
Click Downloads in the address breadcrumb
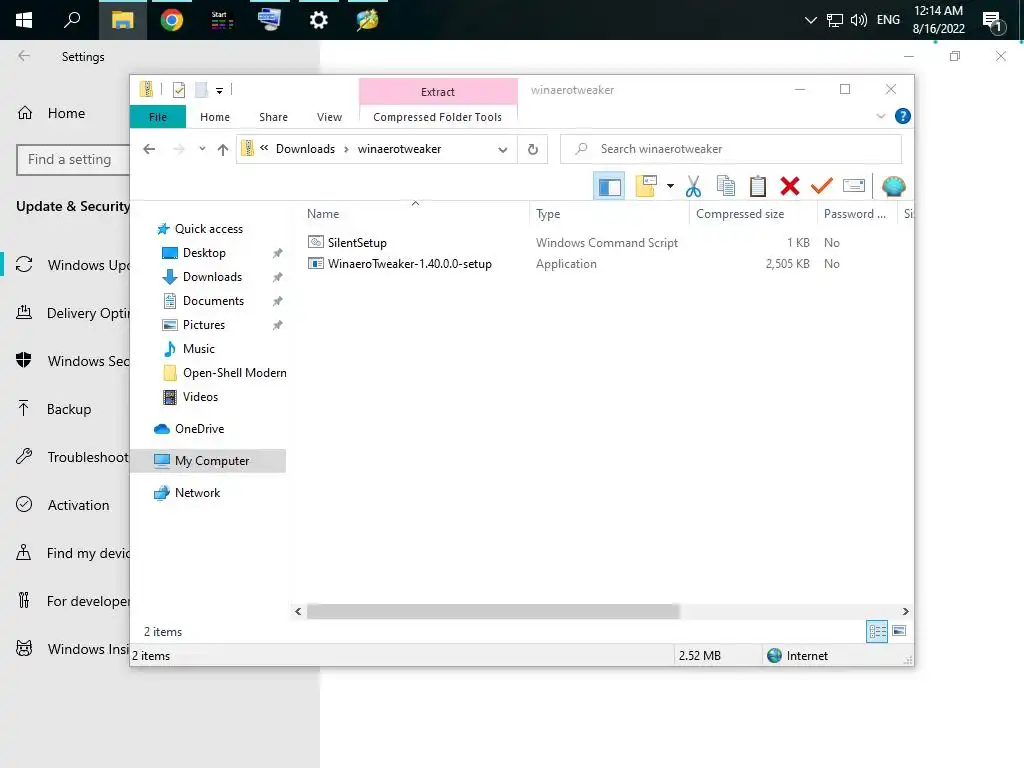[305, 149]
